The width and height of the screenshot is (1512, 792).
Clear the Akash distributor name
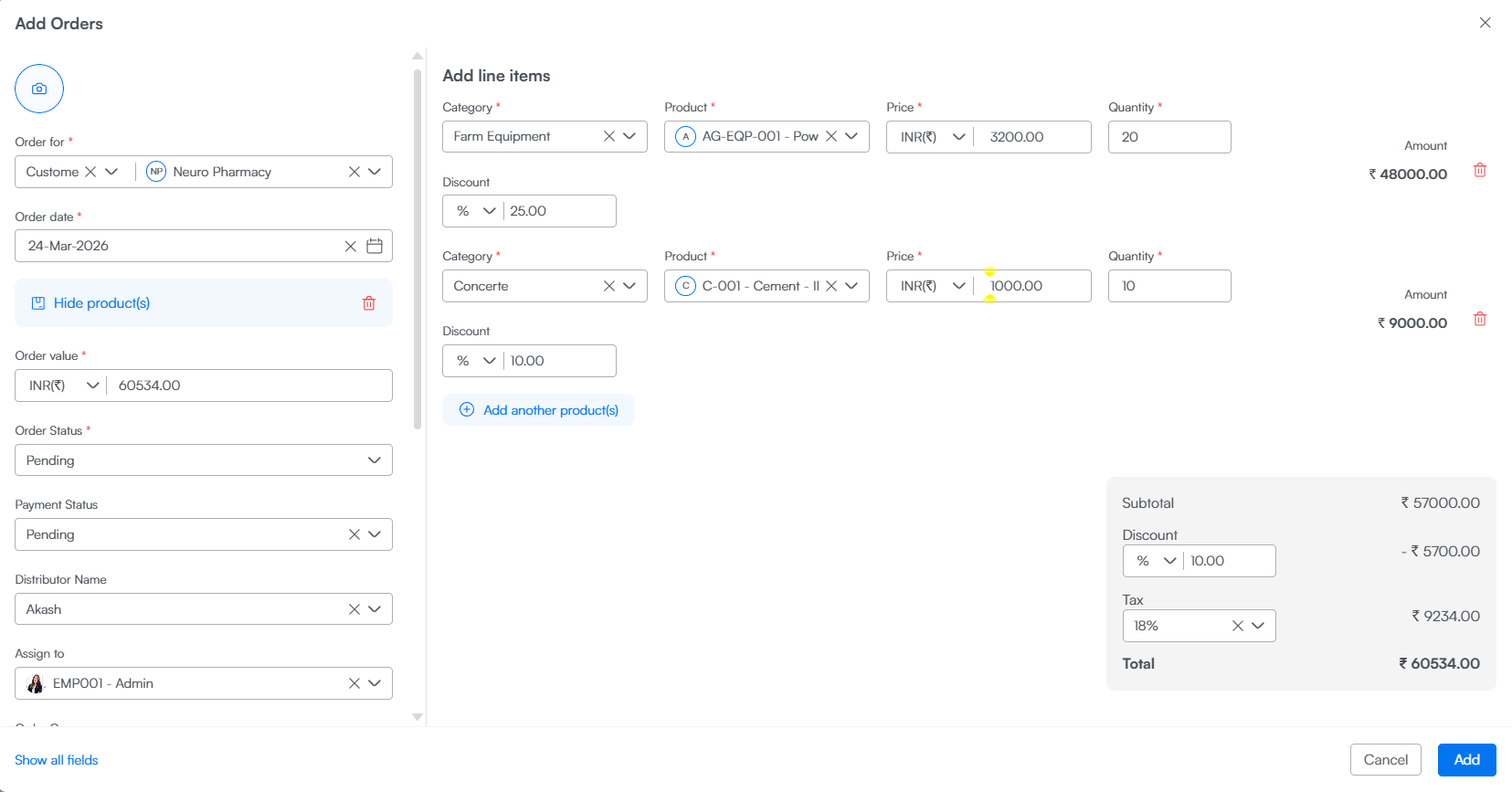coord(354,609)
